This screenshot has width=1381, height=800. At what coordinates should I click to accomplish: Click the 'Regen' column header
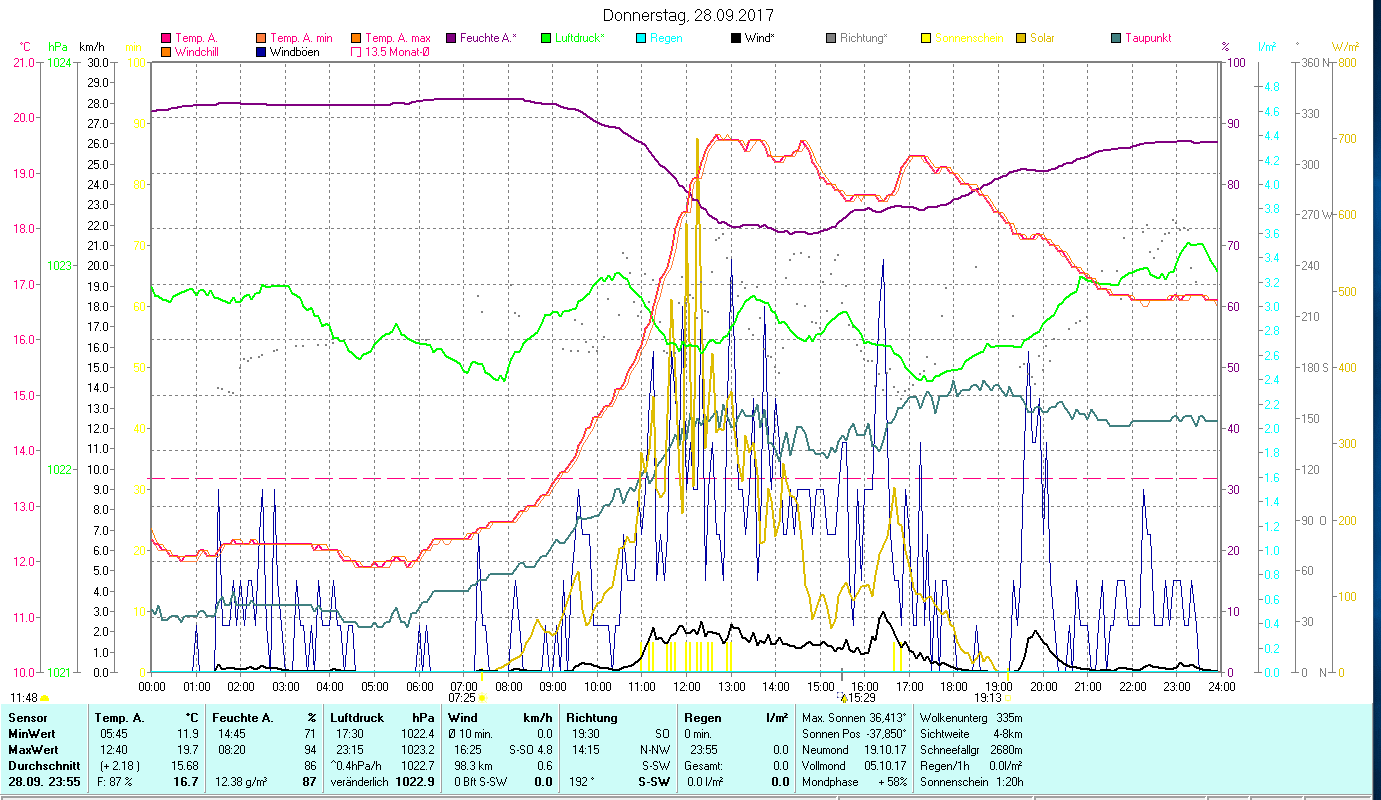click(x=704, y=718)
